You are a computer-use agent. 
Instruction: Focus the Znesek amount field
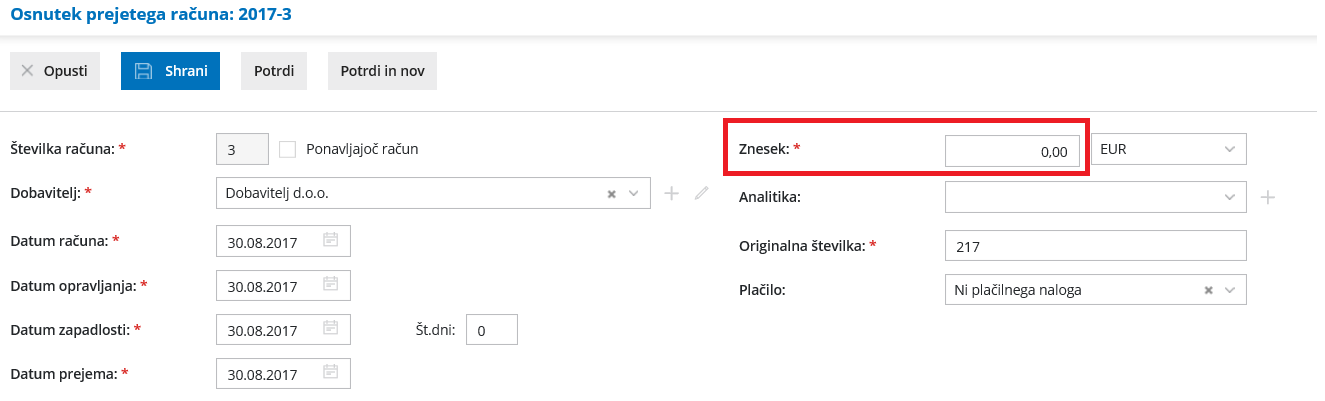tap(1012, 151)
